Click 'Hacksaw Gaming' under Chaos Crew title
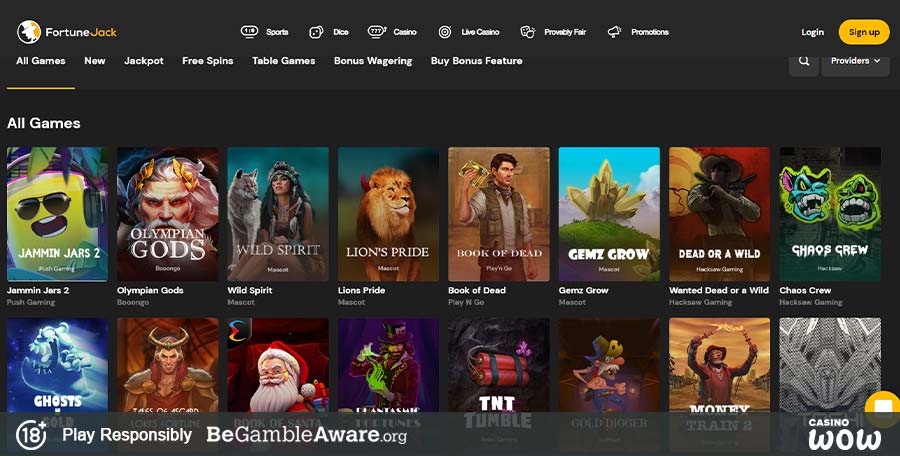 point(811,302)
